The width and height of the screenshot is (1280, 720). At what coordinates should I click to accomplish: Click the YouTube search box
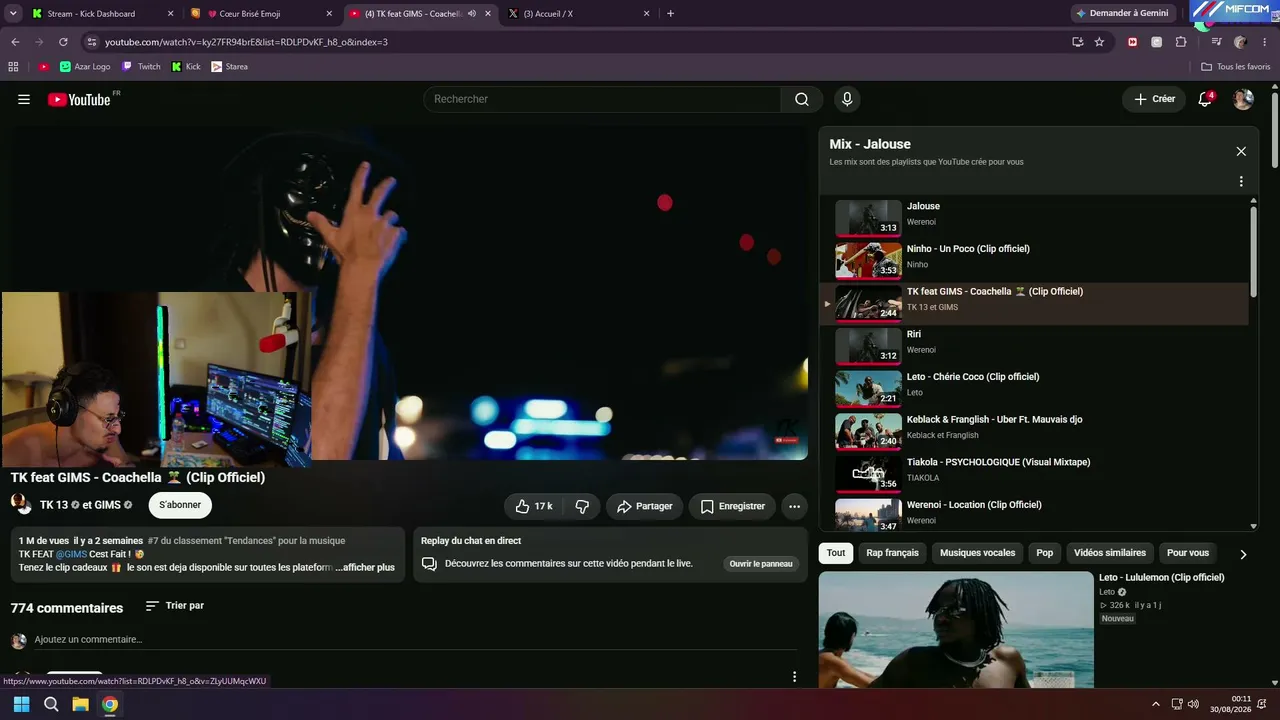click(x=602, y=99)
